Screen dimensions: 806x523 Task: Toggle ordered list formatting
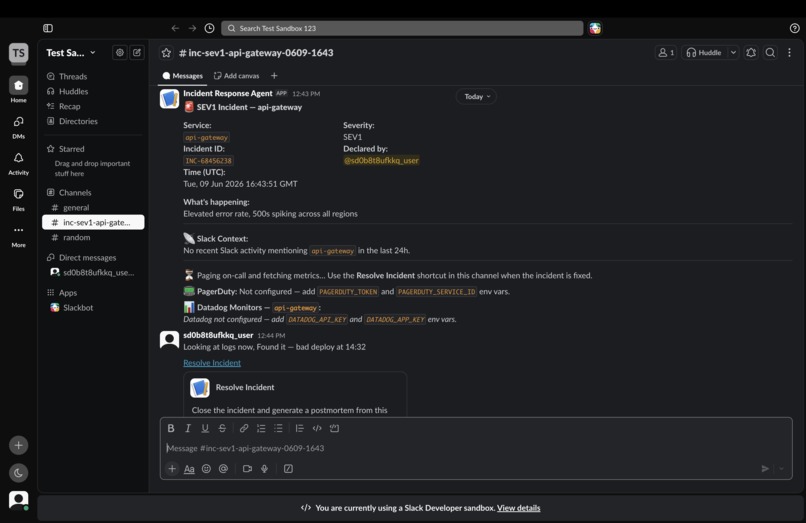coord(261,428)
